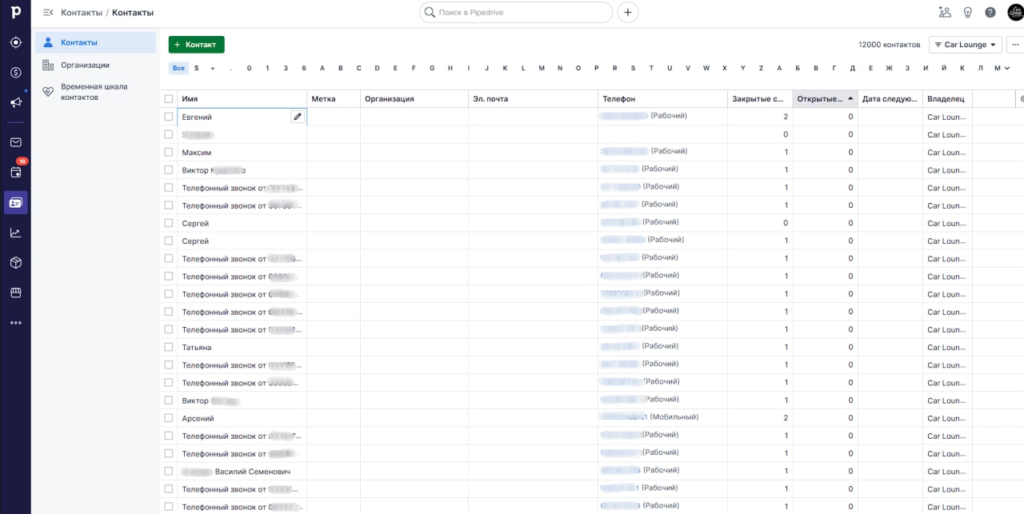1024x514 pixels.
Task: Open the Leads target icon in sidebar
Action: [16, 42]
